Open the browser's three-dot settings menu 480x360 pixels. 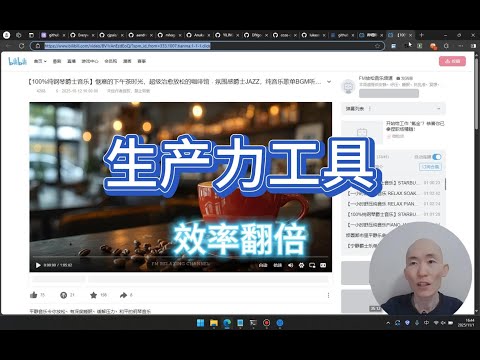point(461,46)
